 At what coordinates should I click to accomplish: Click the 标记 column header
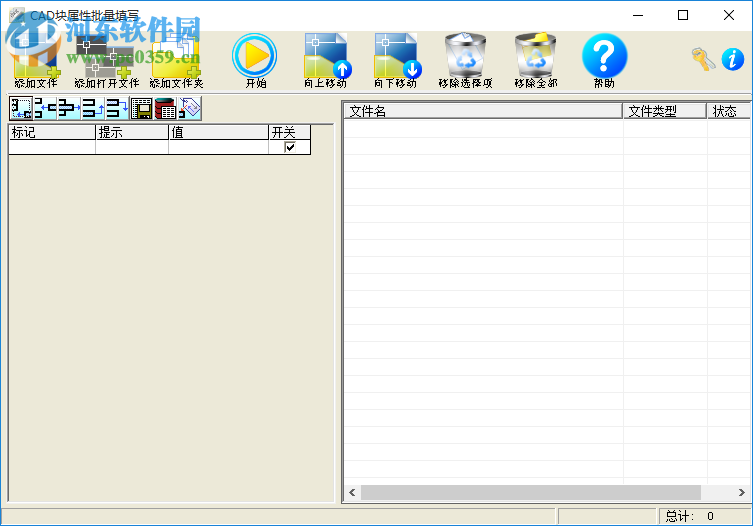(x=52, y=132)
